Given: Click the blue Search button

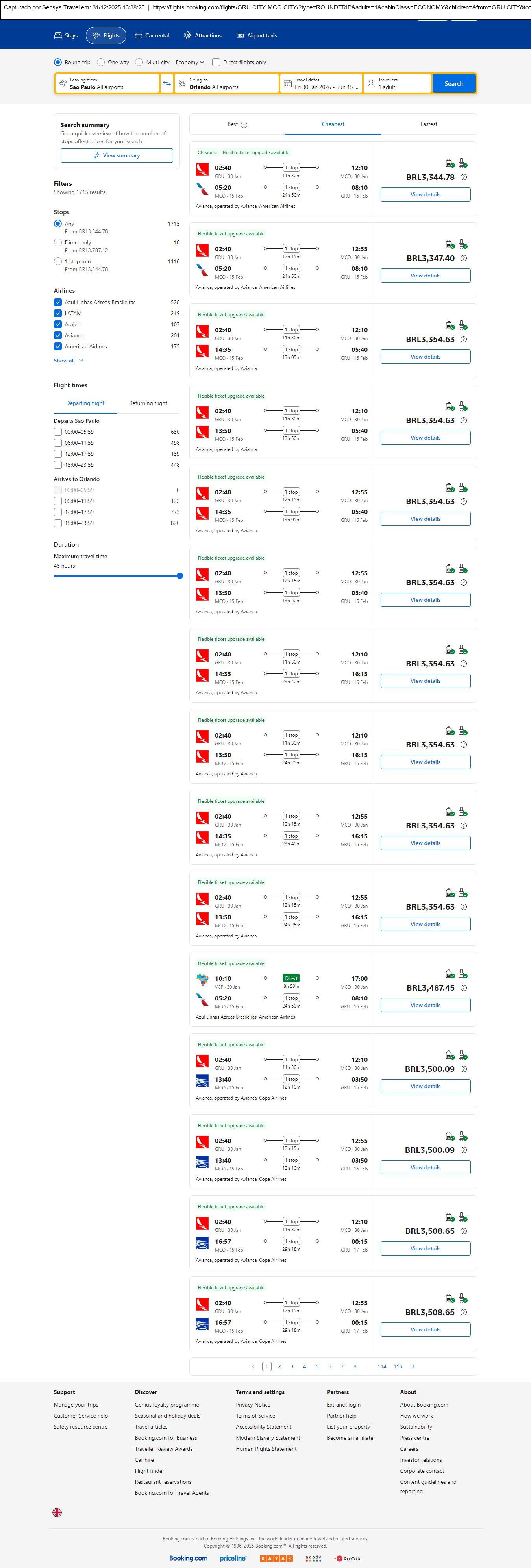Looking at the screenshot, I should point(454,83).
